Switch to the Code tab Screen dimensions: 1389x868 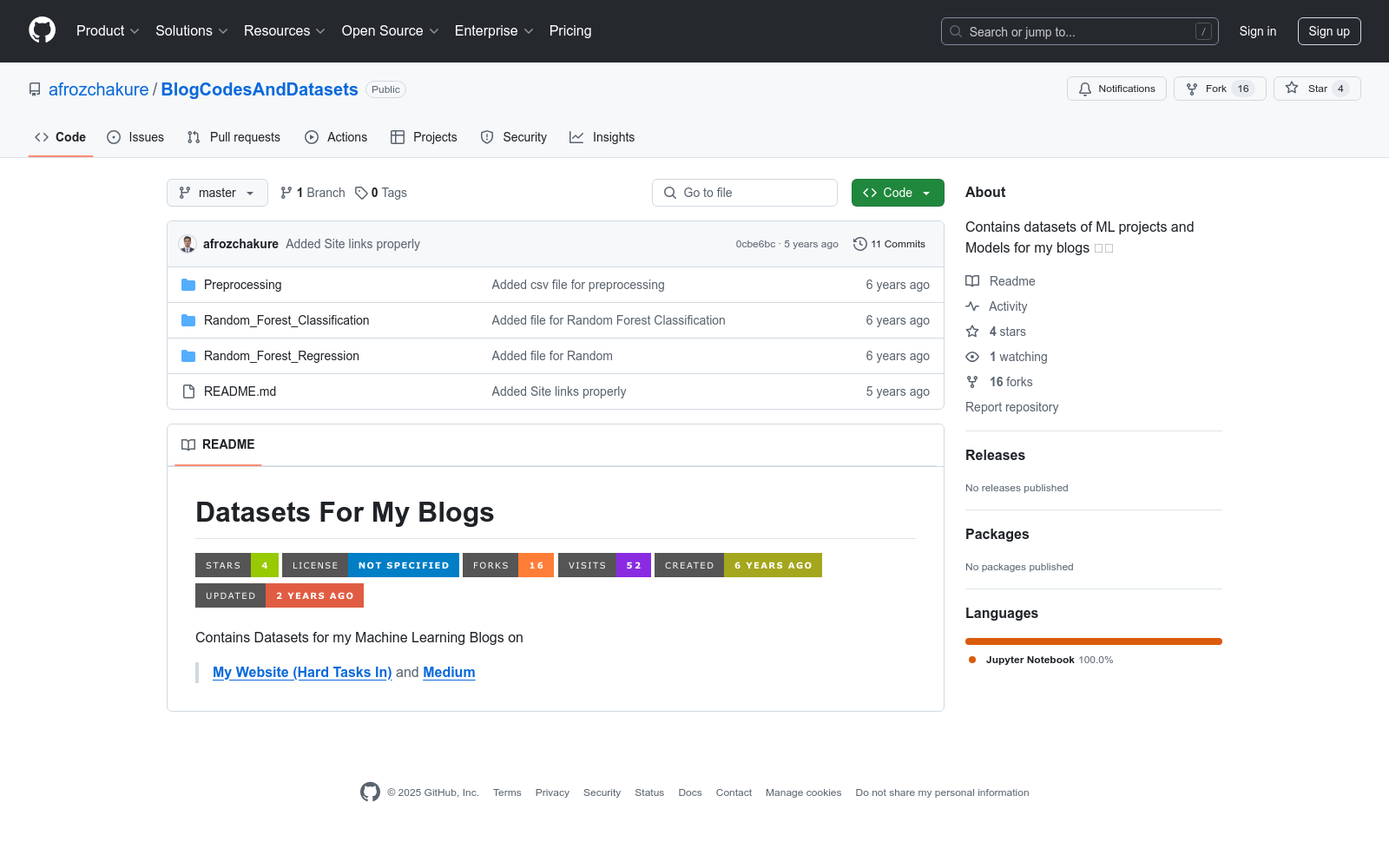coord(61,137)
